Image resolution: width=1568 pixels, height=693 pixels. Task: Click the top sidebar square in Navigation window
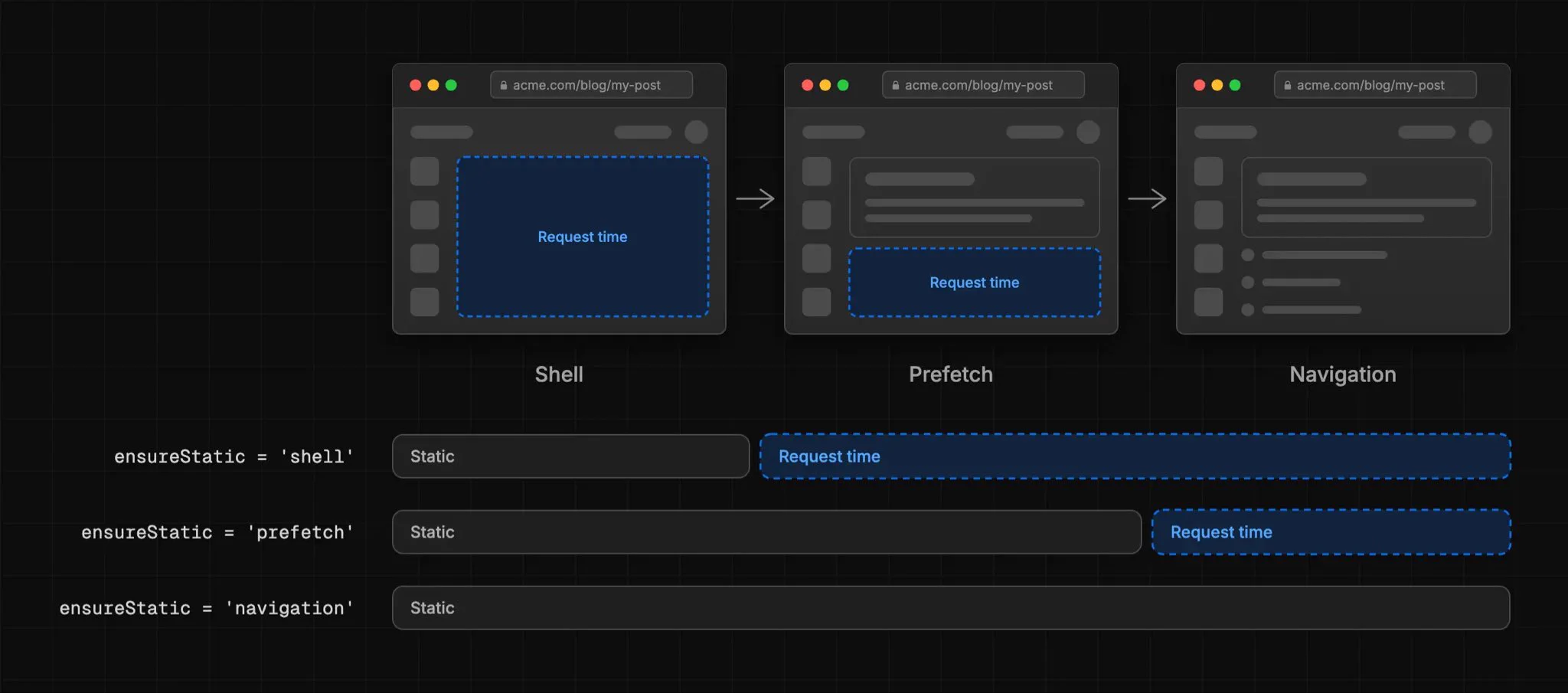click(1208, 172)
